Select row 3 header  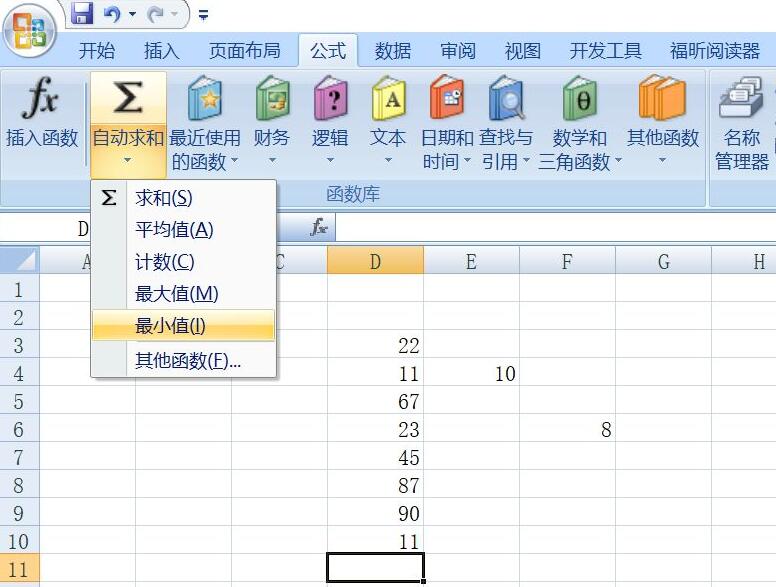(x=19, y=345)
